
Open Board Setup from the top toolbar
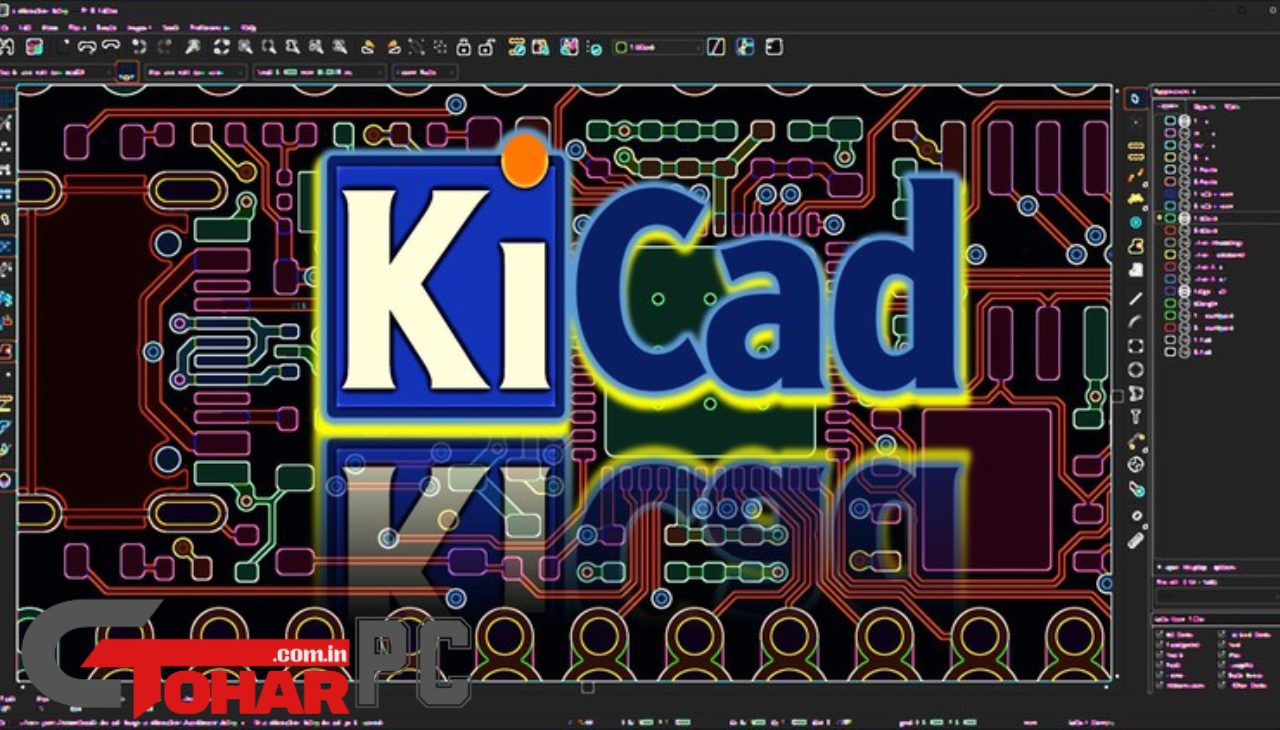pyautogui.click(x=34, y=47)
